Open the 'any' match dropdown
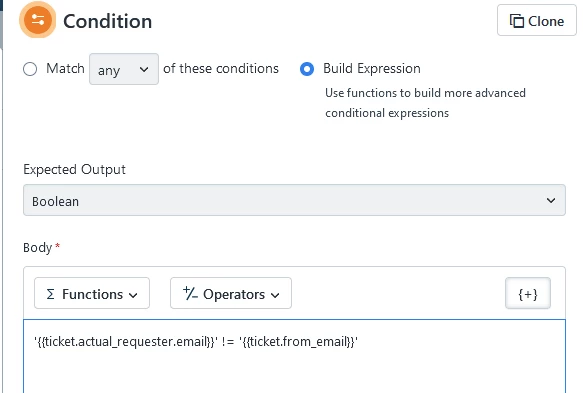This screenshot has width=583, height=393. (124, 69)
